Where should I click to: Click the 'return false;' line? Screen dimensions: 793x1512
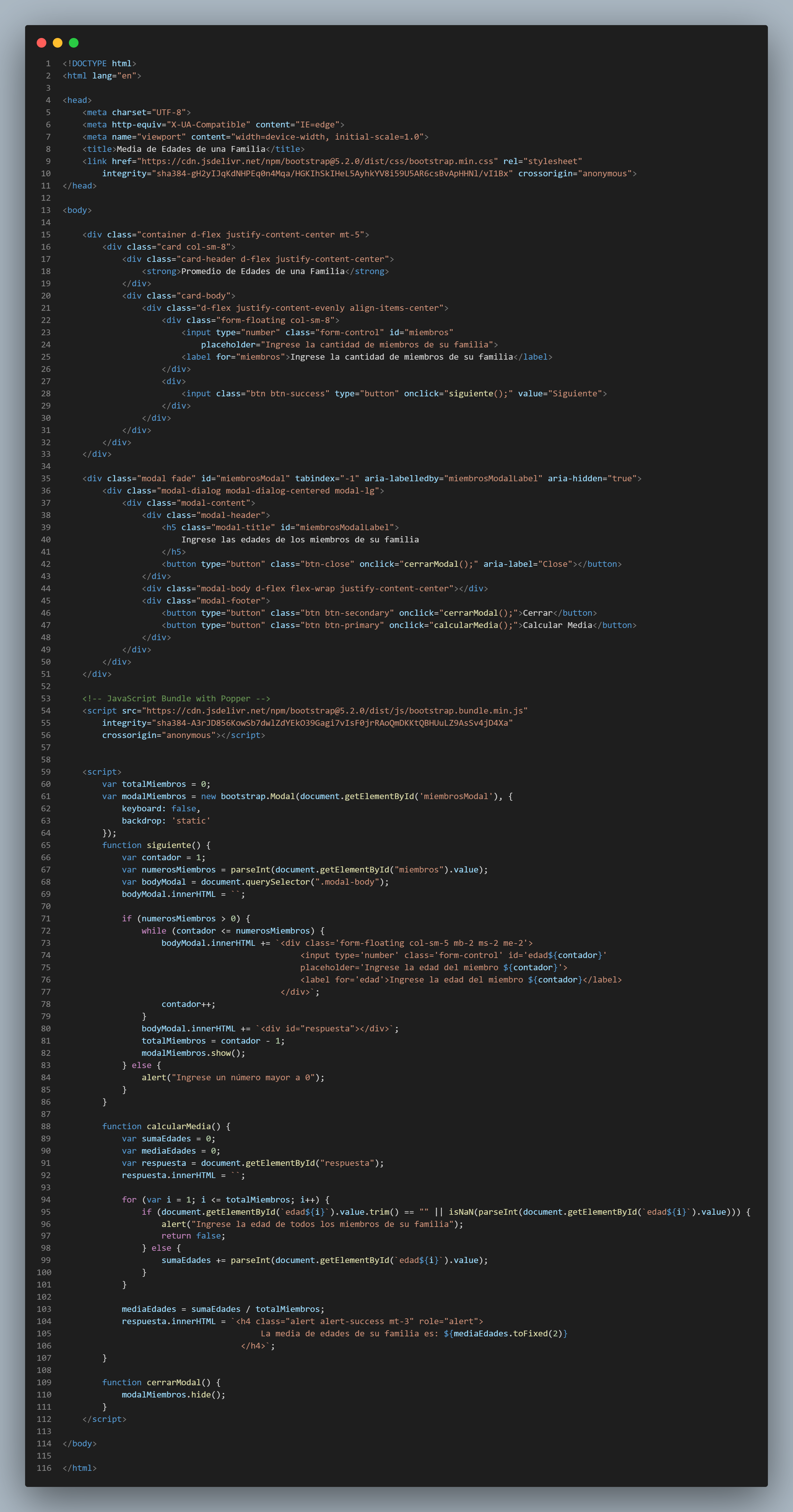point(193,1236)
